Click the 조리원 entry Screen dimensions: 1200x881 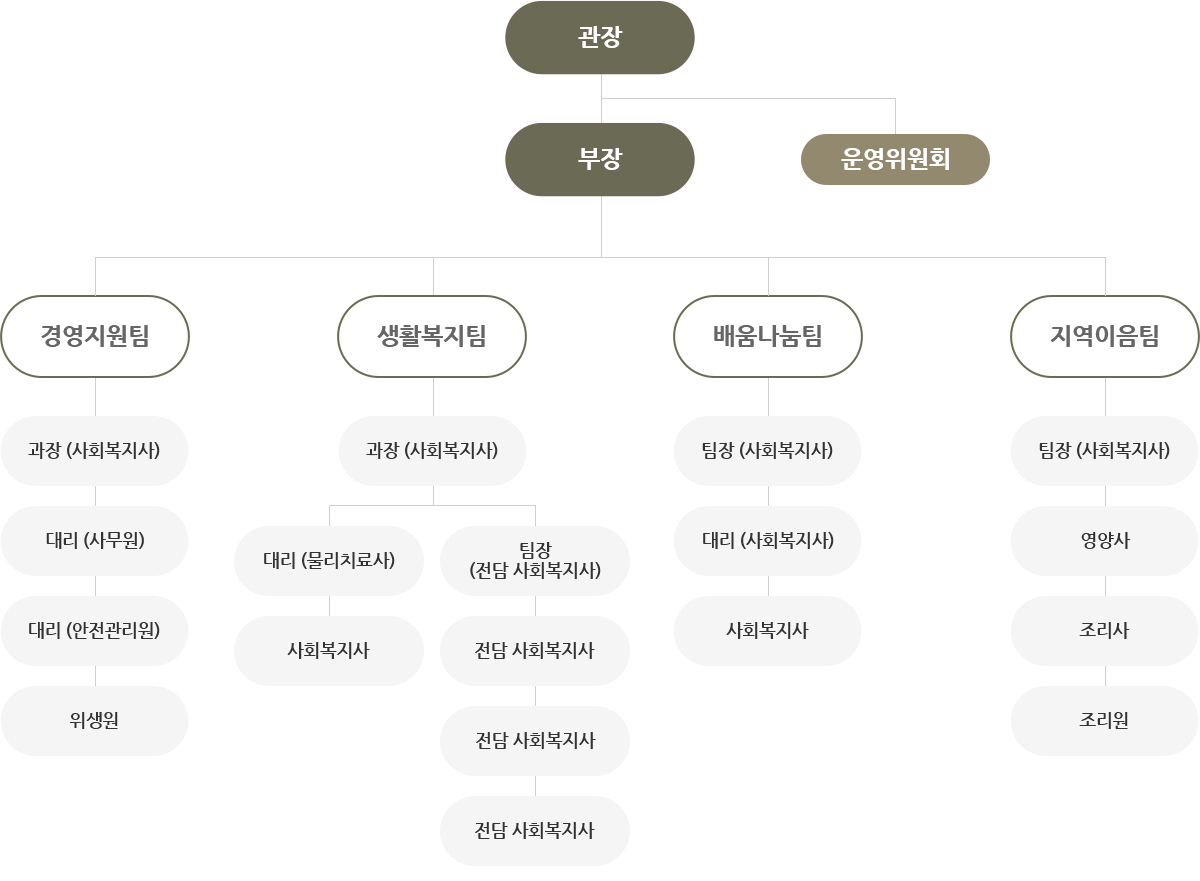coord(1105,721)
